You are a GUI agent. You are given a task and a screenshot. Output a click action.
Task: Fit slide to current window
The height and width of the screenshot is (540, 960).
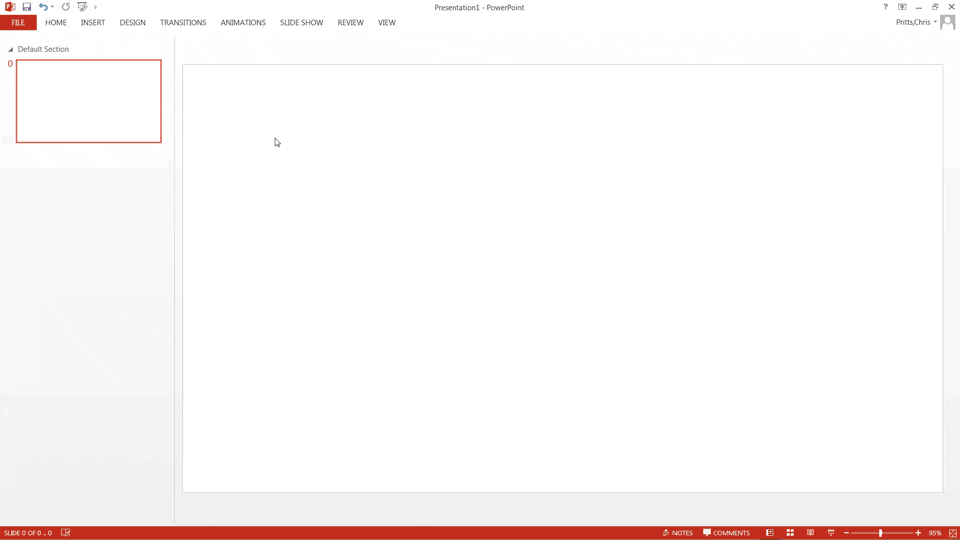coord(953,533)
